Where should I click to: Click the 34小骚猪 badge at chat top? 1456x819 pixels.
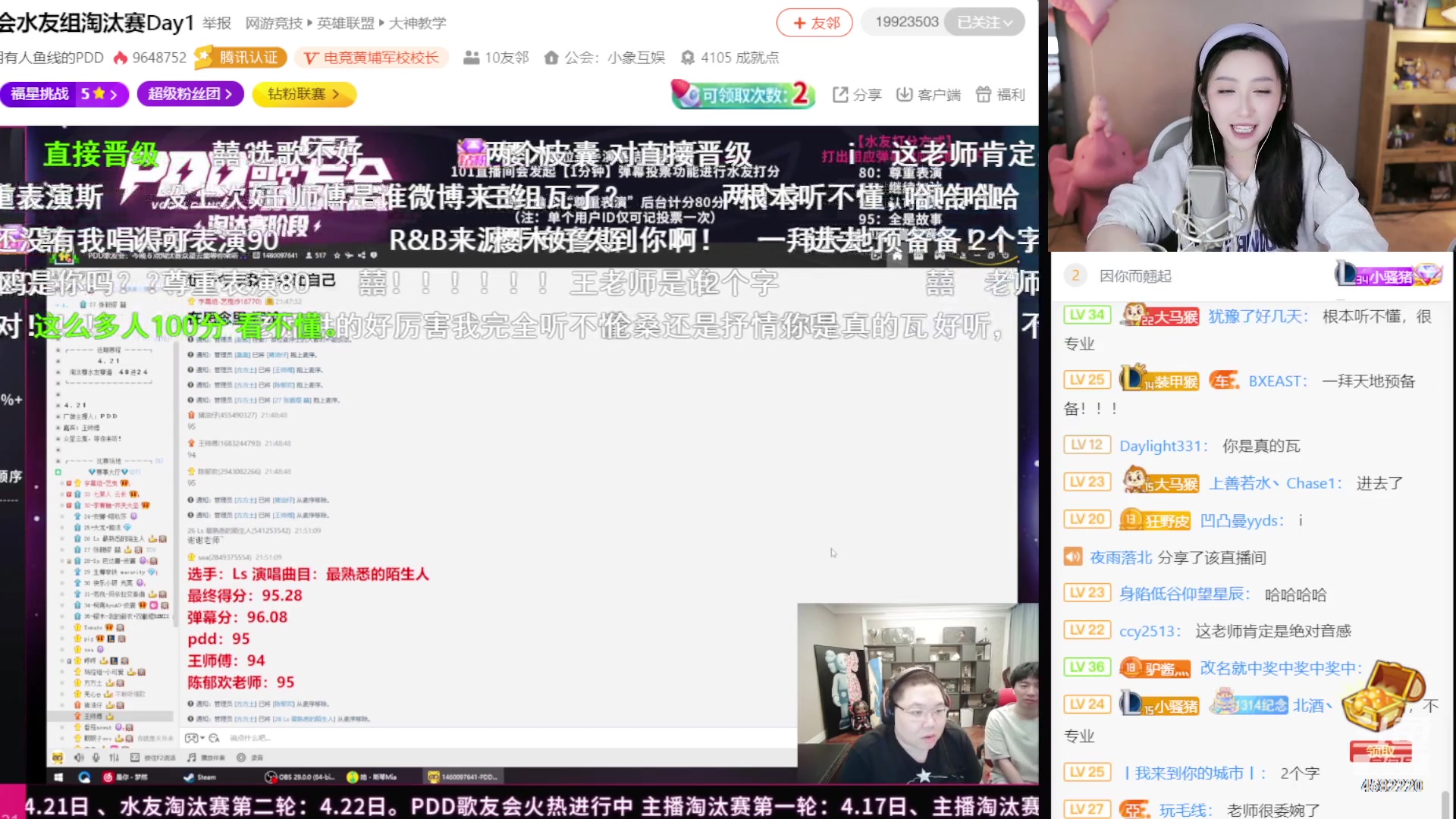tap(1388, 275)
